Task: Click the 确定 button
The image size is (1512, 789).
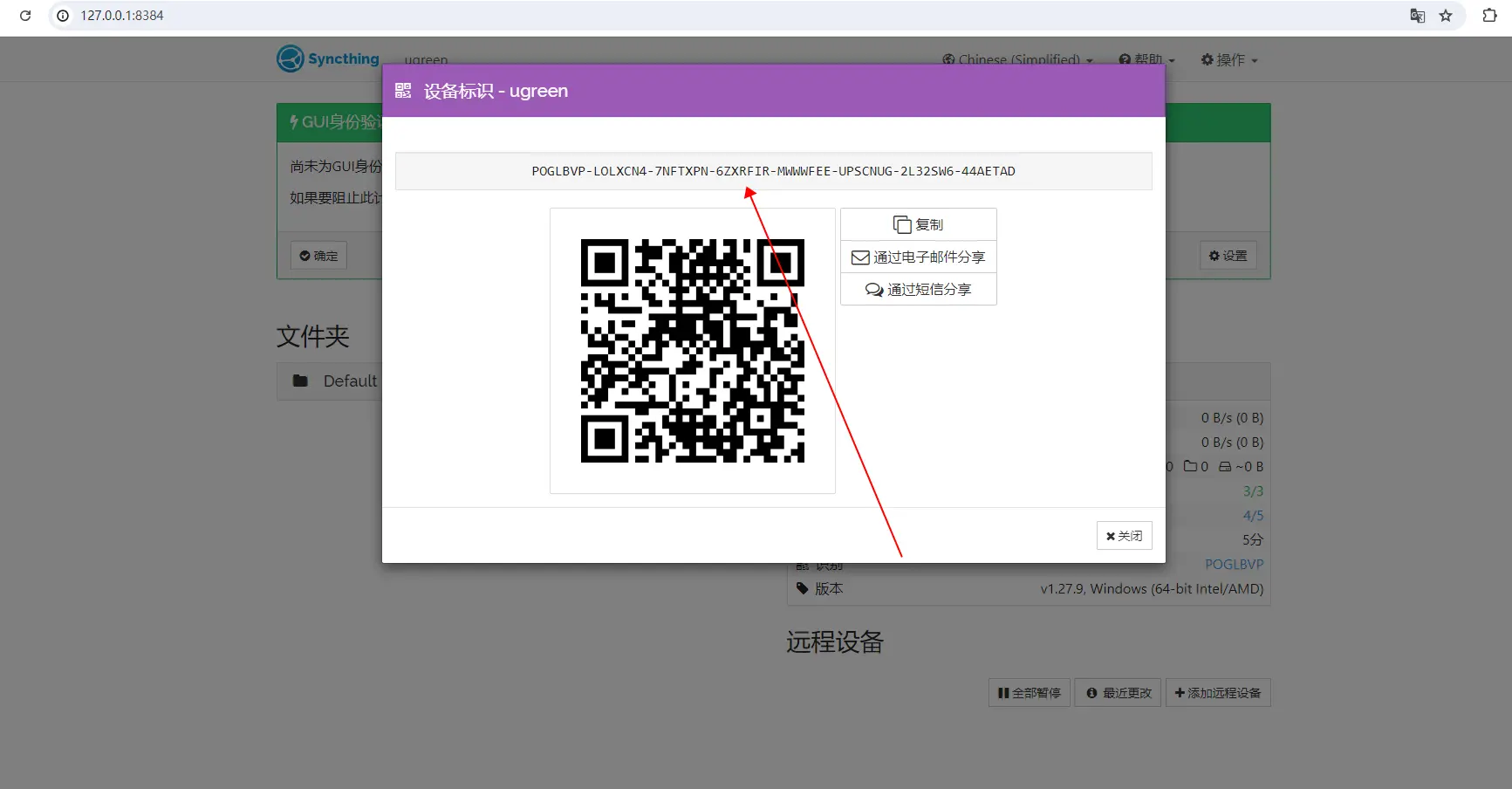Action: click(x=318, y=255)
